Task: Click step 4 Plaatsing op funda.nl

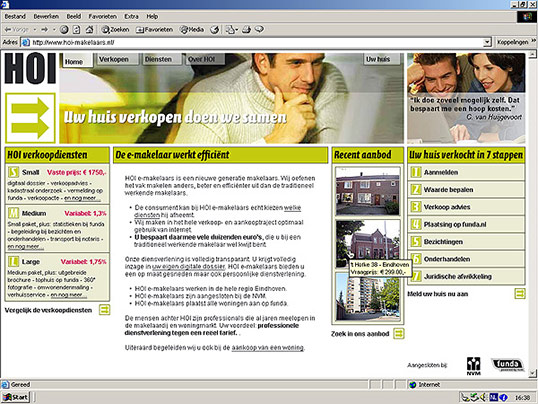Action: click(x=466, y=224)
